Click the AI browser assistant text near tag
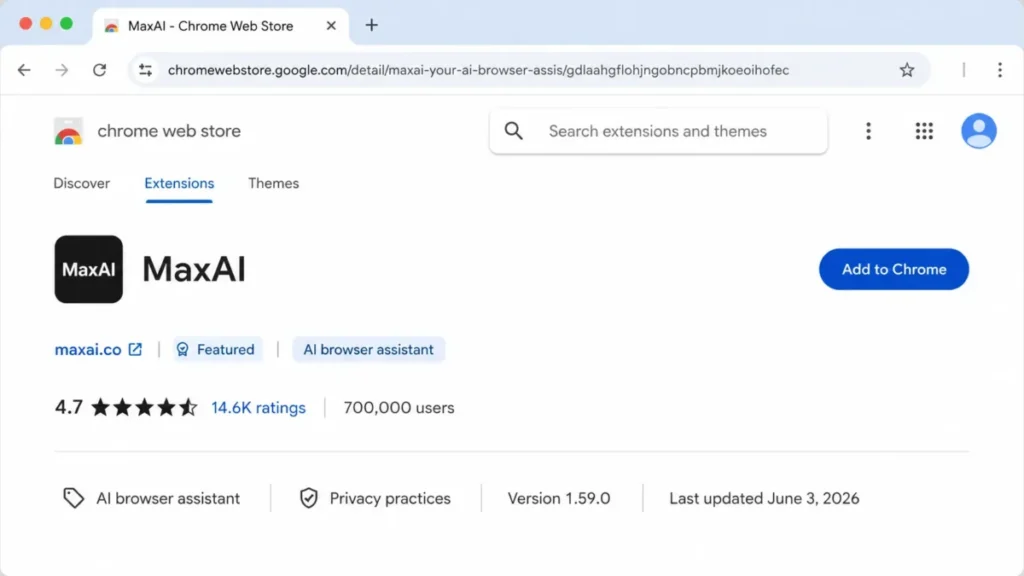 coord(168,498)
